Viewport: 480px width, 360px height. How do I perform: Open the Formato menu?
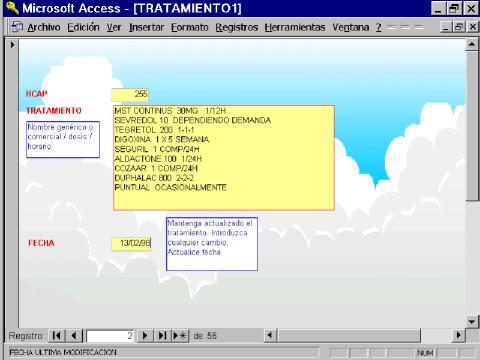[190, 27]
